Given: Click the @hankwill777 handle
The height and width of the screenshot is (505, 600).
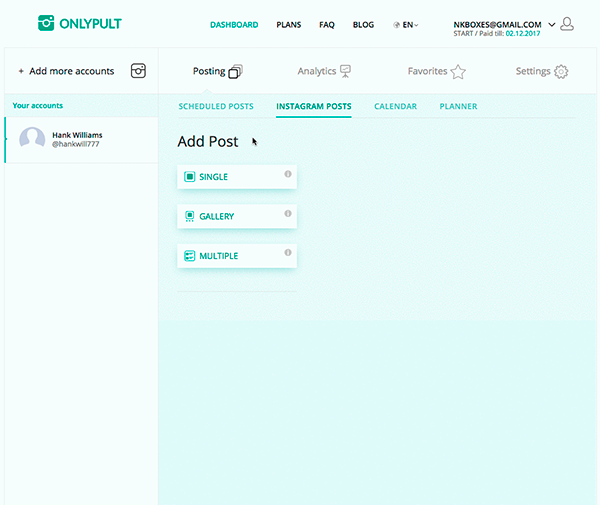Looking at the screenshot, I should tap(76, 144).
